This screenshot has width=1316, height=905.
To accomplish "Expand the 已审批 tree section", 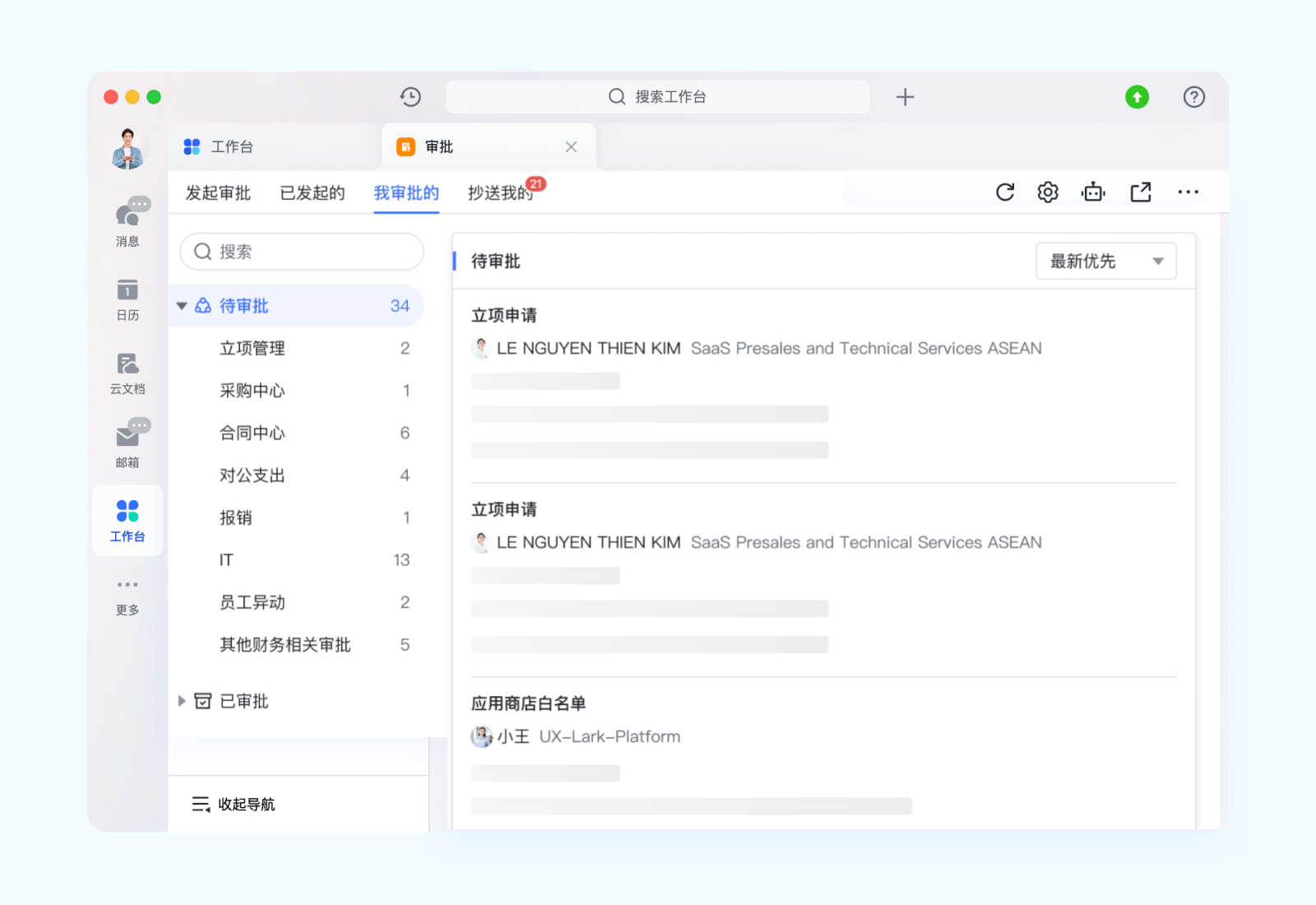I will pyautogui.click(x=182, y=701).
